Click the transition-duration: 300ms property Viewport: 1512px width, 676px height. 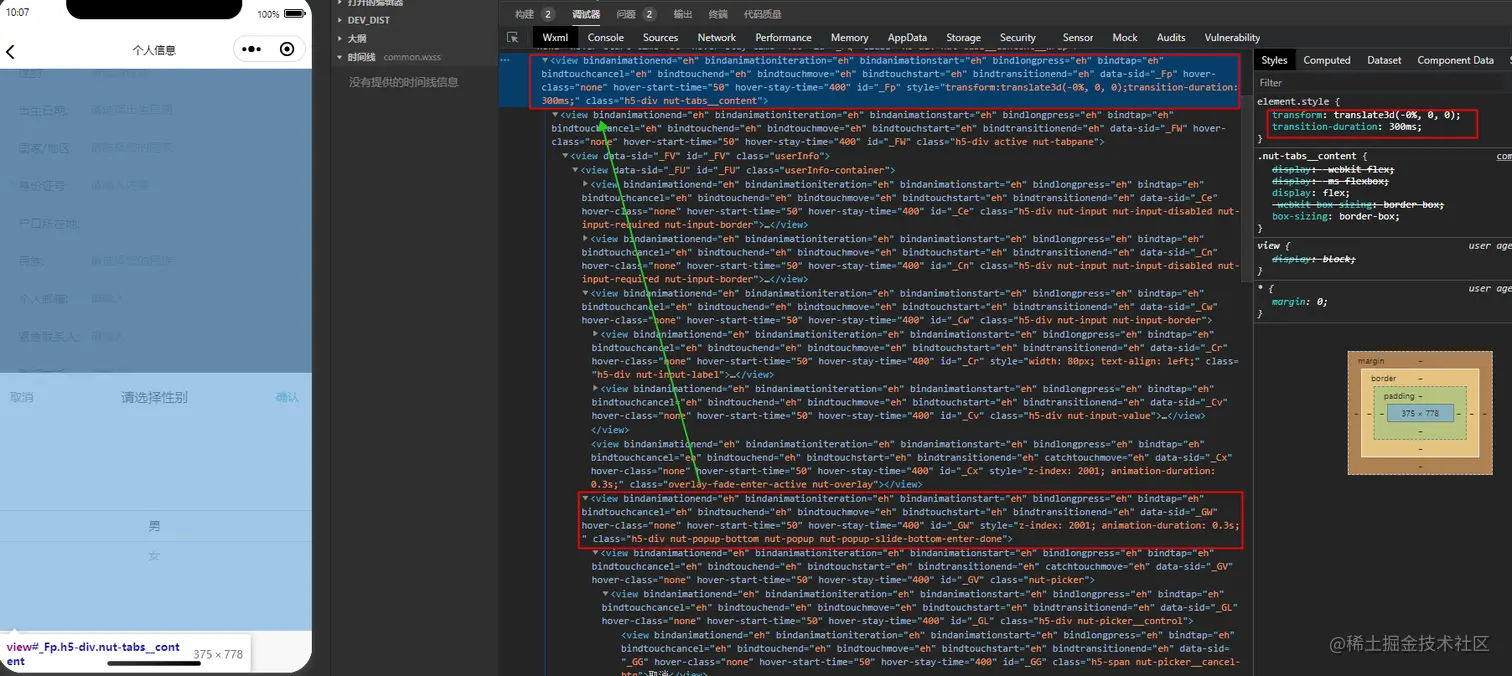pyautogui.click(x=1346, y=127)
